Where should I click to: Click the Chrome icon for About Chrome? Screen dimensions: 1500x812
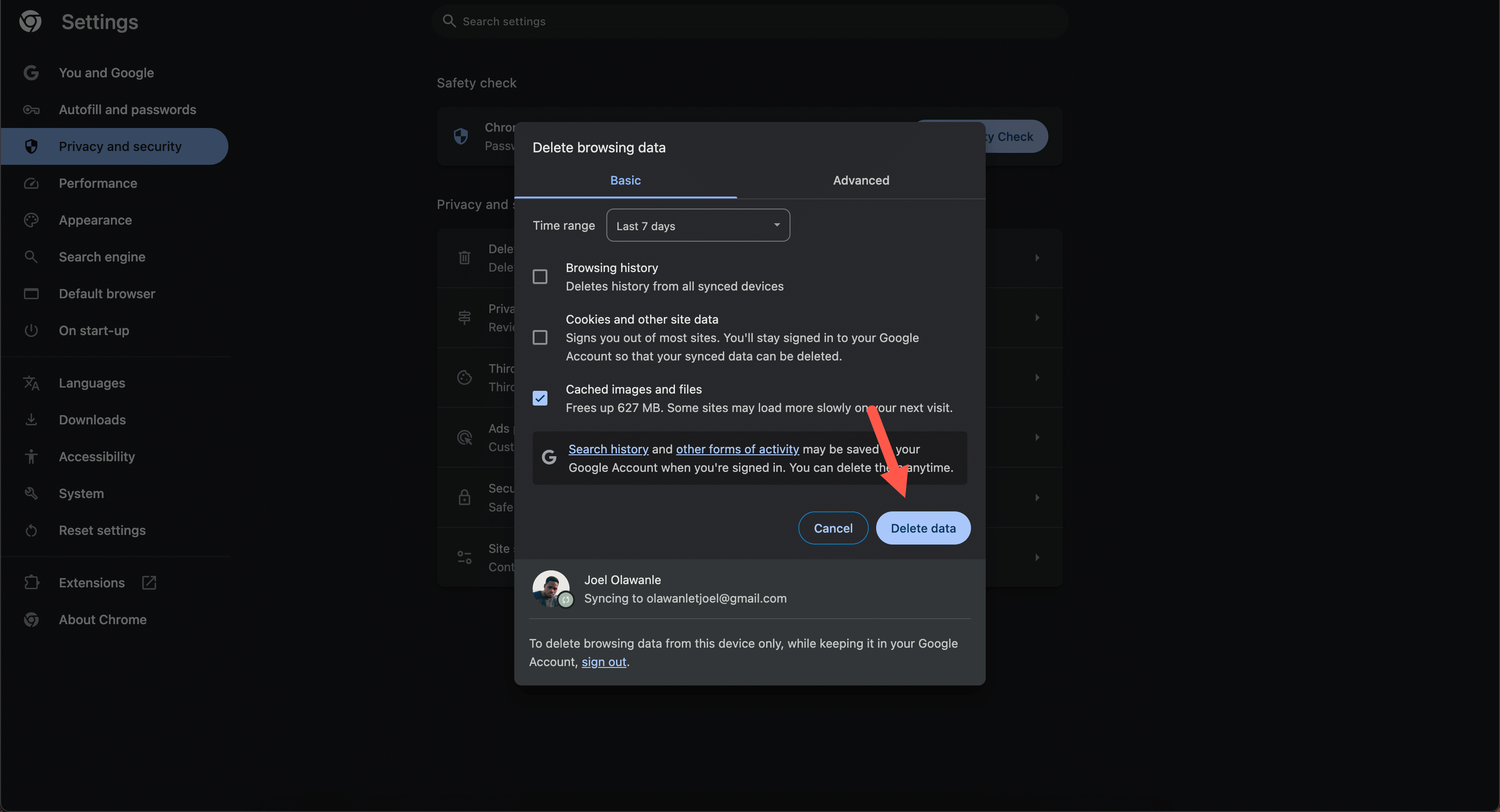tap(31, 619)
